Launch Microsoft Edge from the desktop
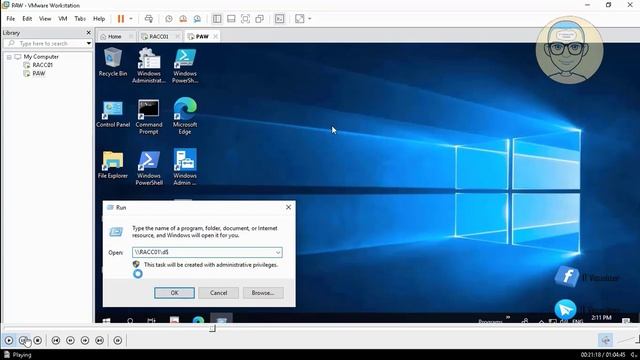The height and width of the screenshot is (360, 640). pos(185,116)
